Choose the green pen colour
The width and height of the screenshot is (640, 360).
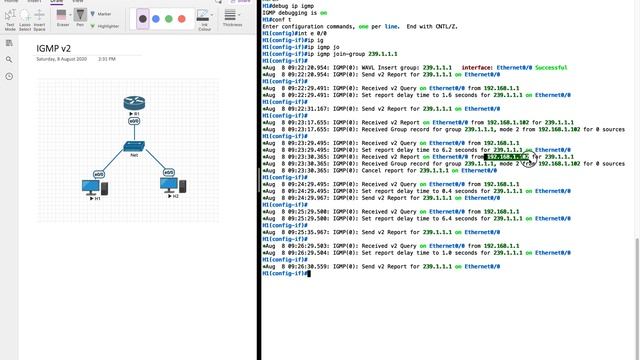coord(169,19)
